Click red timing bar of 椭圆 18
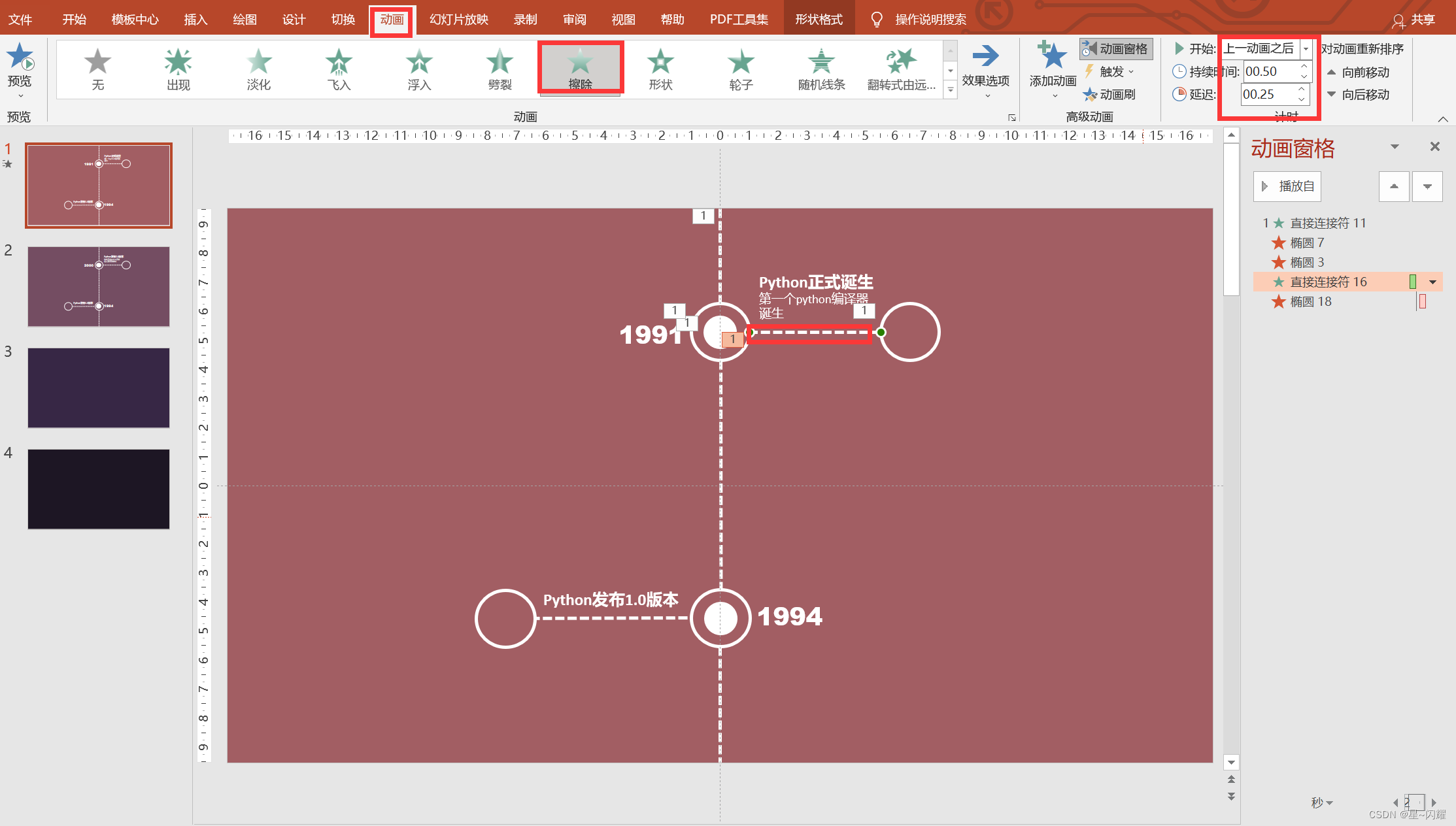The image size is (1456, 826). click(x=1423, y=301)
